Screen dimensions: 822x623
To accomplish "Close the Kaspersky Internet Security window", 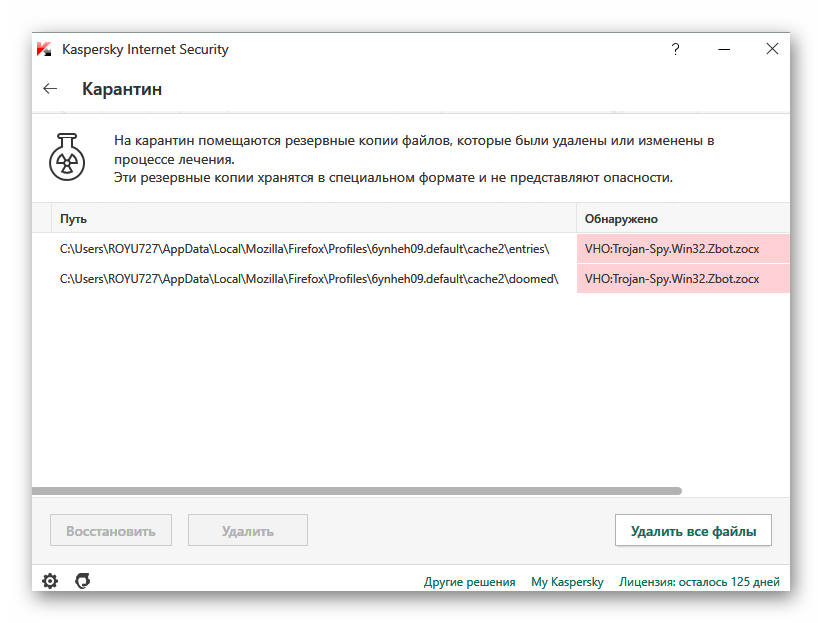I will pos(772,49).
